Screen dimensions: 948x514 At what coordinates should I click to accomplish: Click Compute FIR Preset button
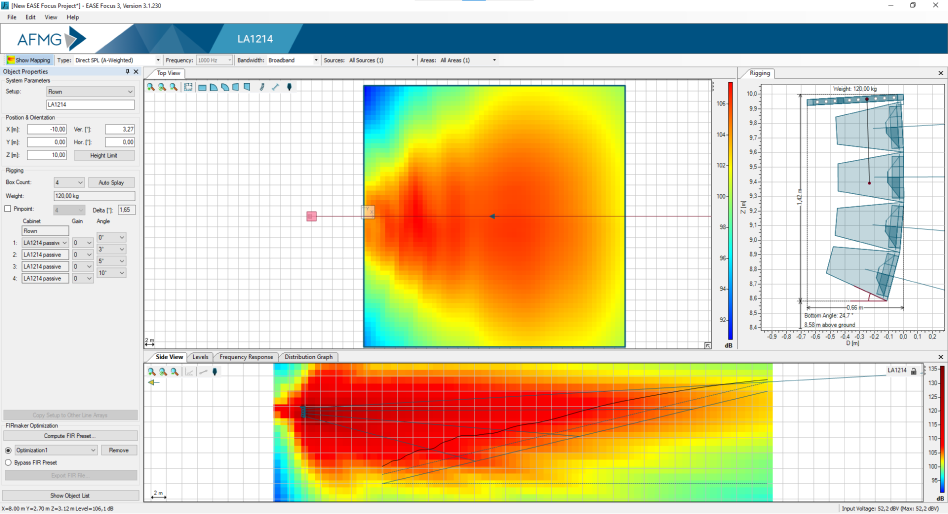pos(70,435)
